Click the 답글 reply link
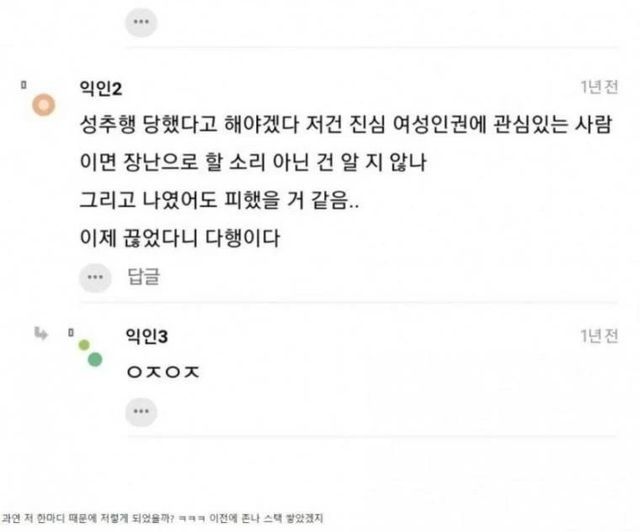This screenshot has width=640, height=532. pos(144,276)
